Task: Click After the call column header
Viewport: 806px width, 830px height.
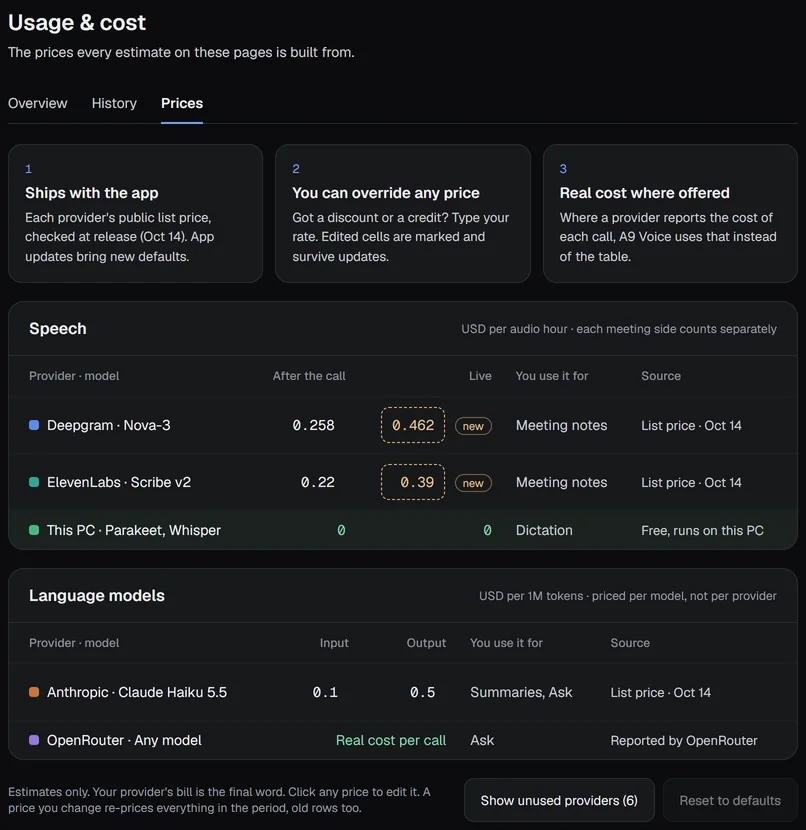Action: [309, 376]
